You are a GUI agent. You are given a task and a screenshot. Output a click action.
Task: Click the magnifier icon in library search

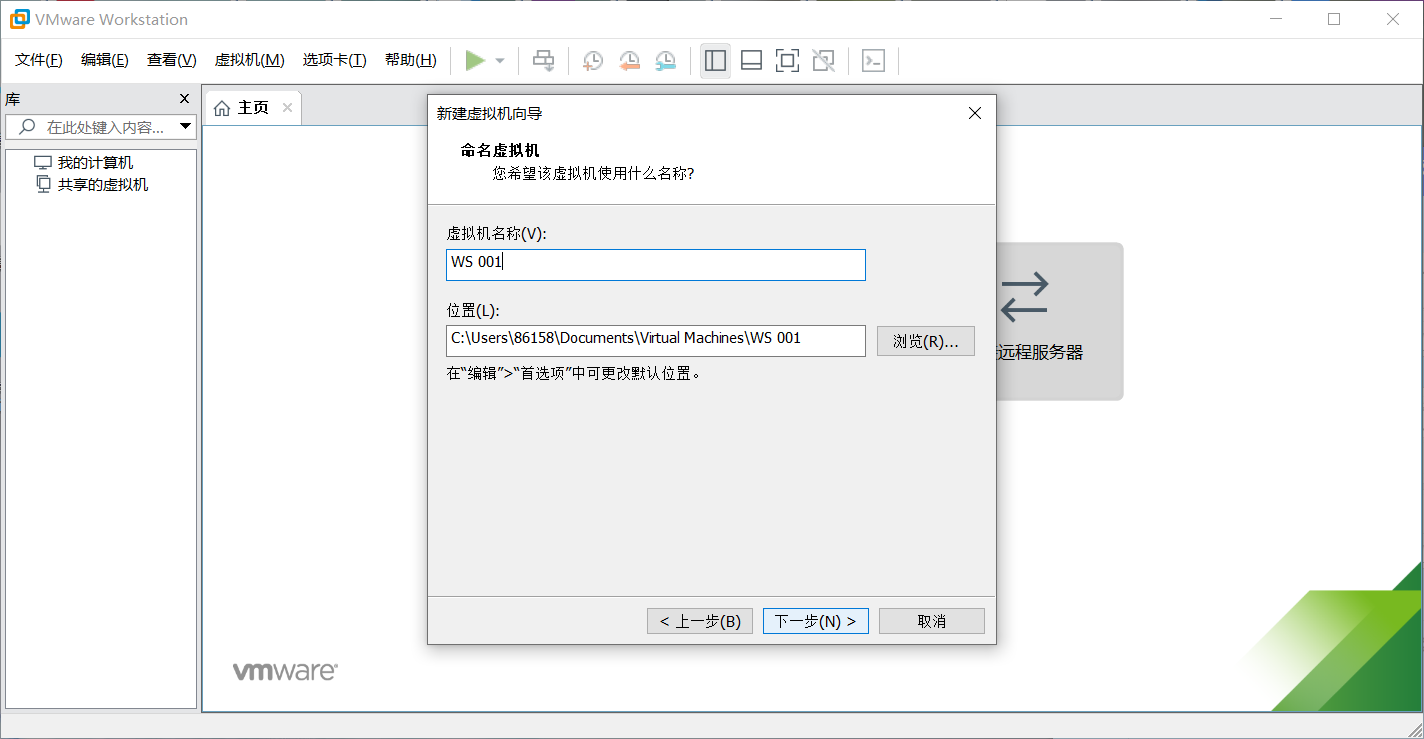pyautogui.click(x=27, y=127)
